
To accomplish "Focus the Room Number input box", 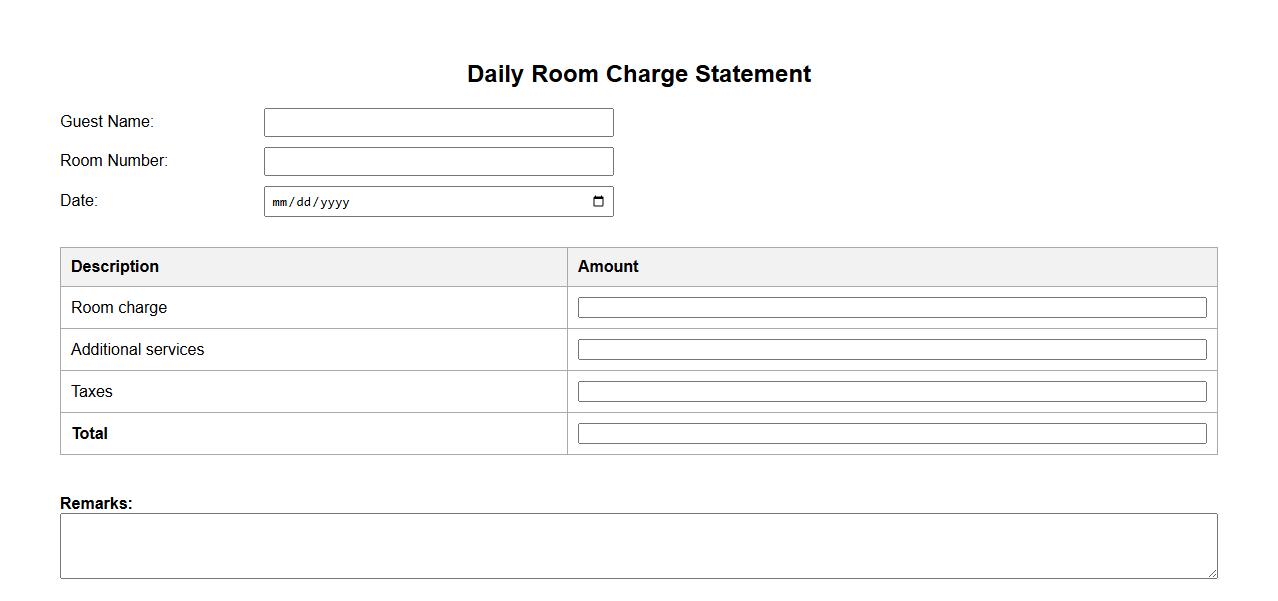I will (x=438, y=162).
